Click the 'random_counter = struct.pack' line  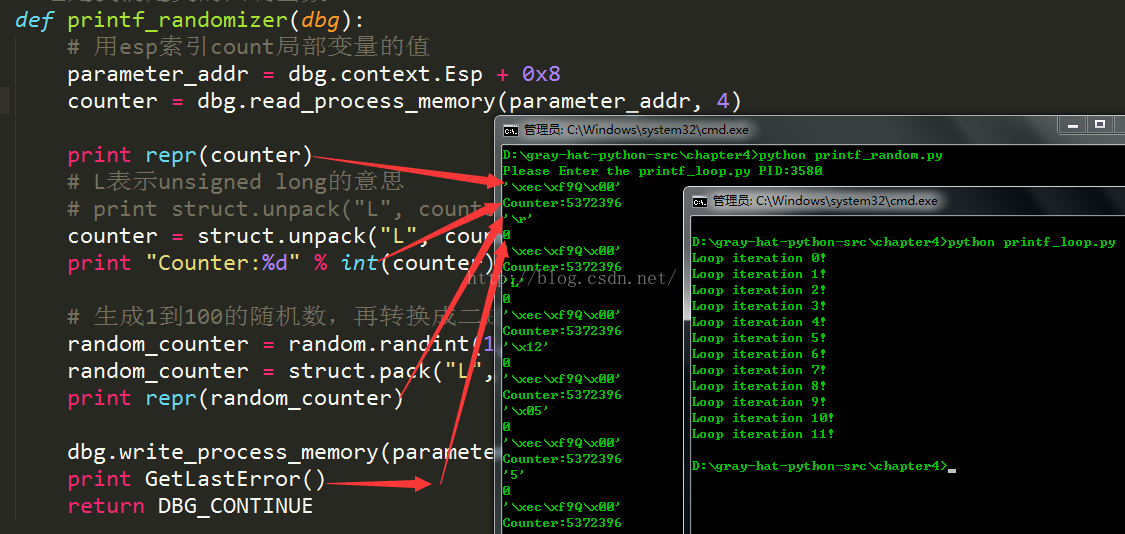tap(281, 371)
